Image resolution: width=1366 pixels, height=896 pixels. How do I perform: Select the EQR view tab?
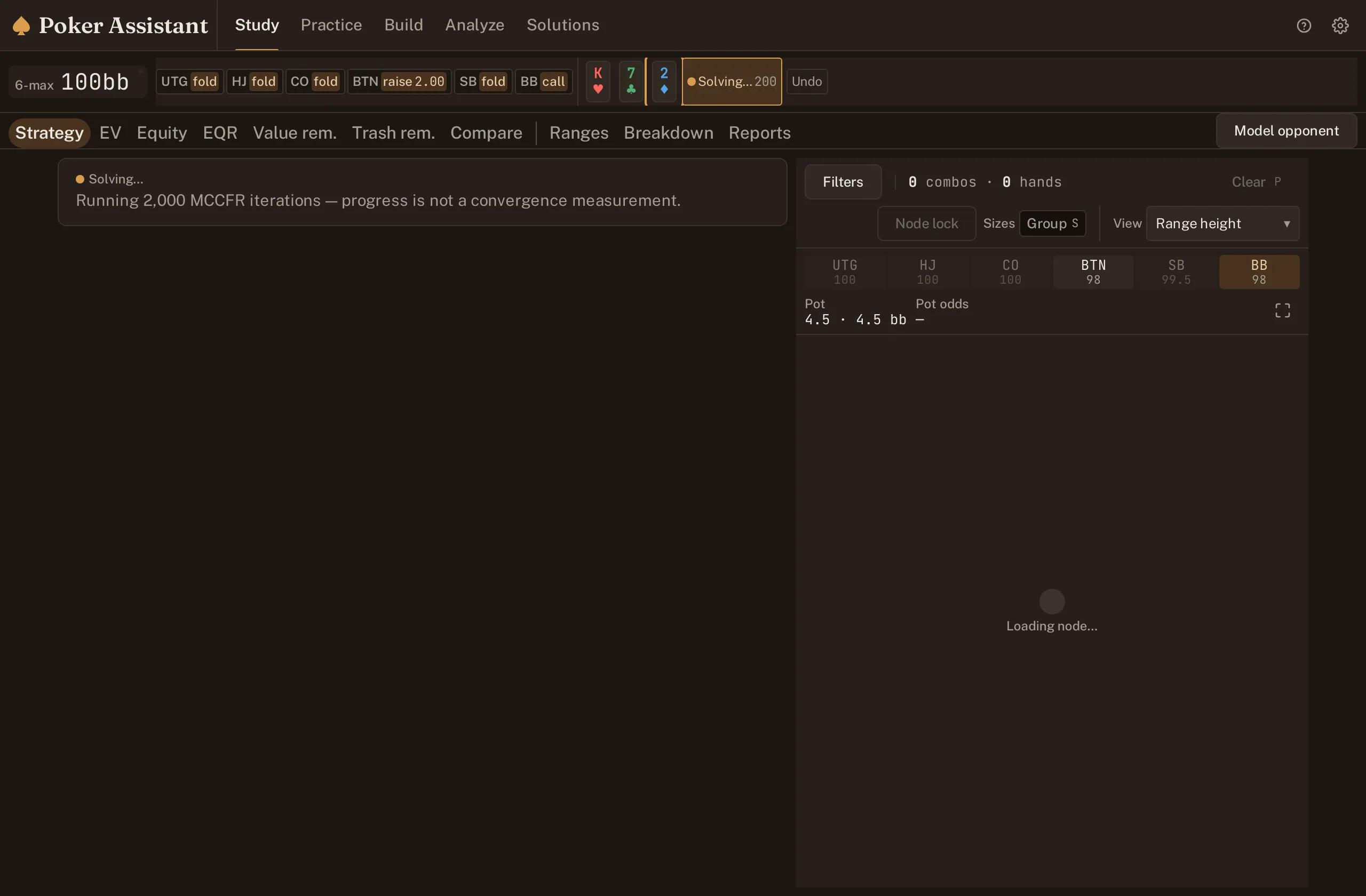pos(220,133)
